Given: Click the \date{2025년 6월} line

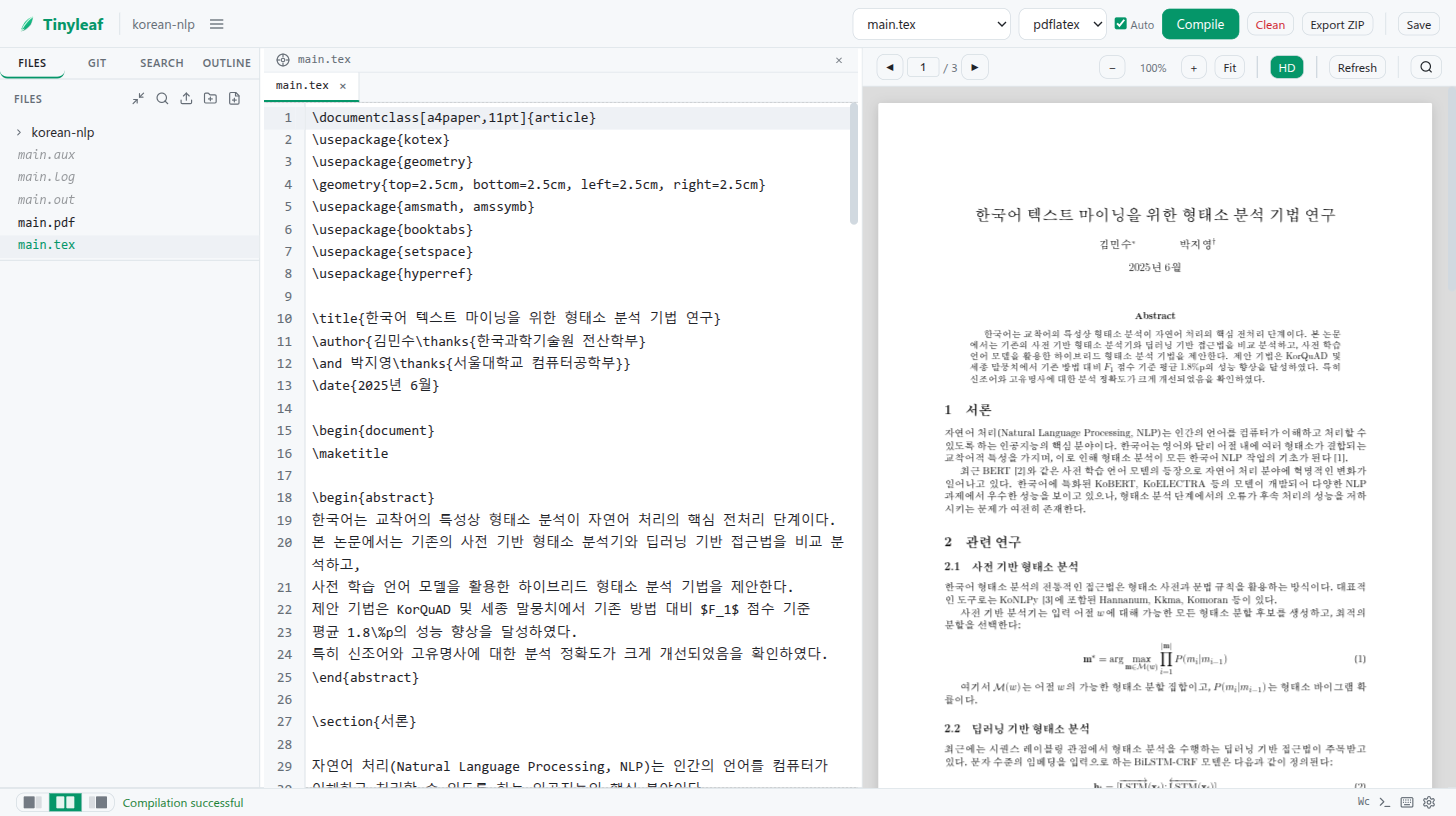Looking at the screenshot, I should (376, 385).
